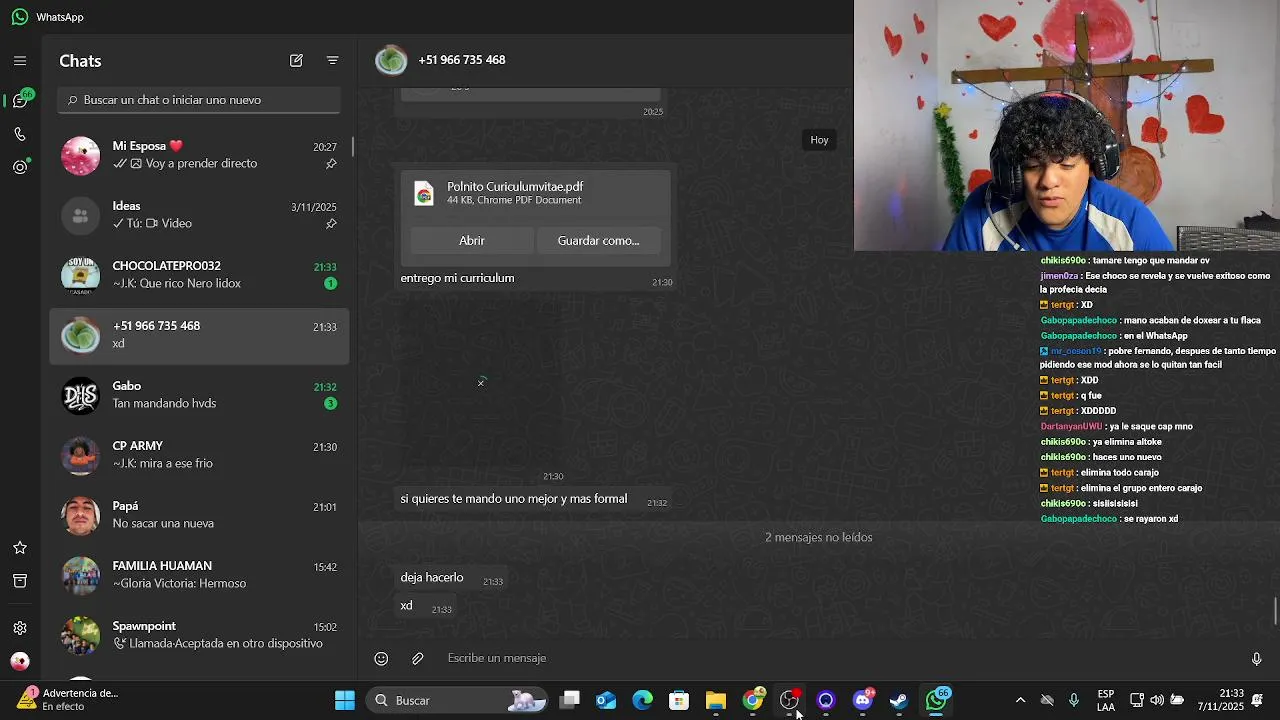Click the taskbar Buscar search box

coord(458,701)
